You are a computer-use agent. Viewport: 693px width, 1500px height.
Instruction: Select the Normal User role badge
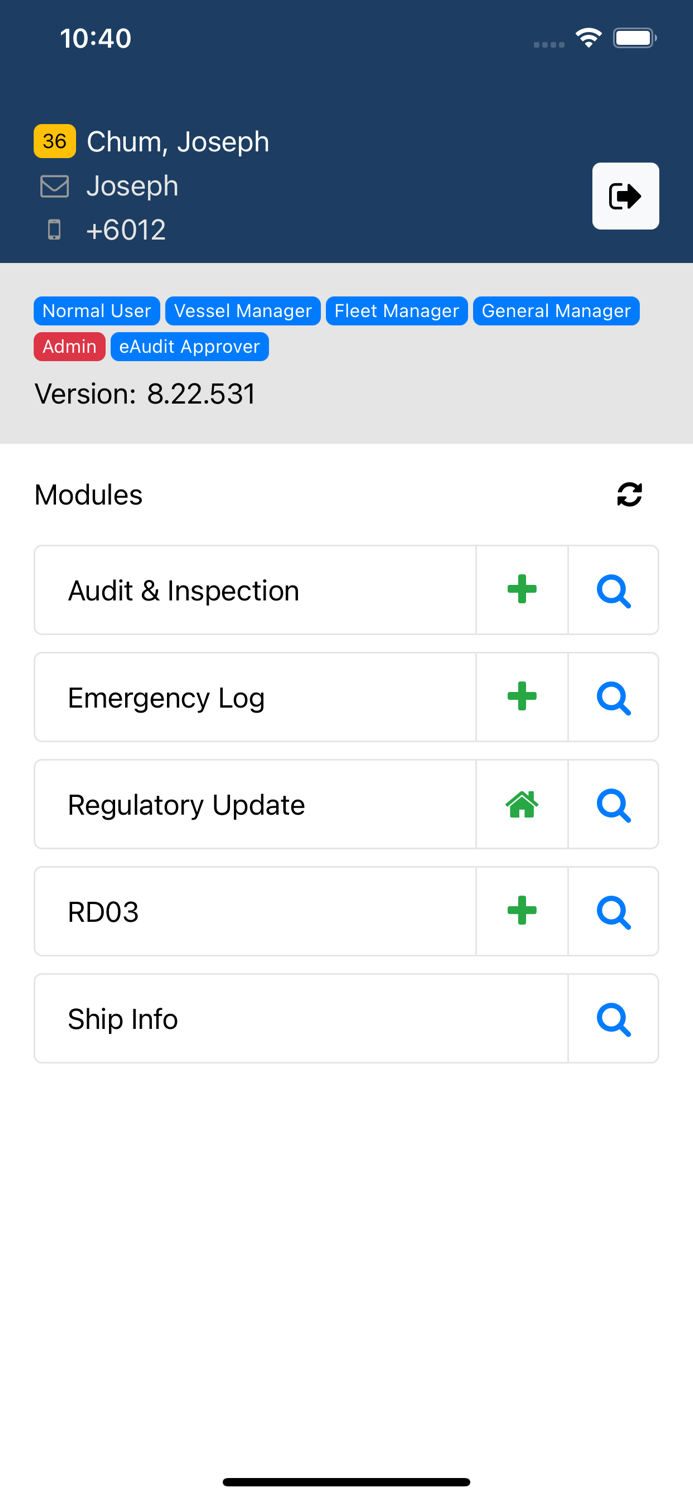coord(96,311)
